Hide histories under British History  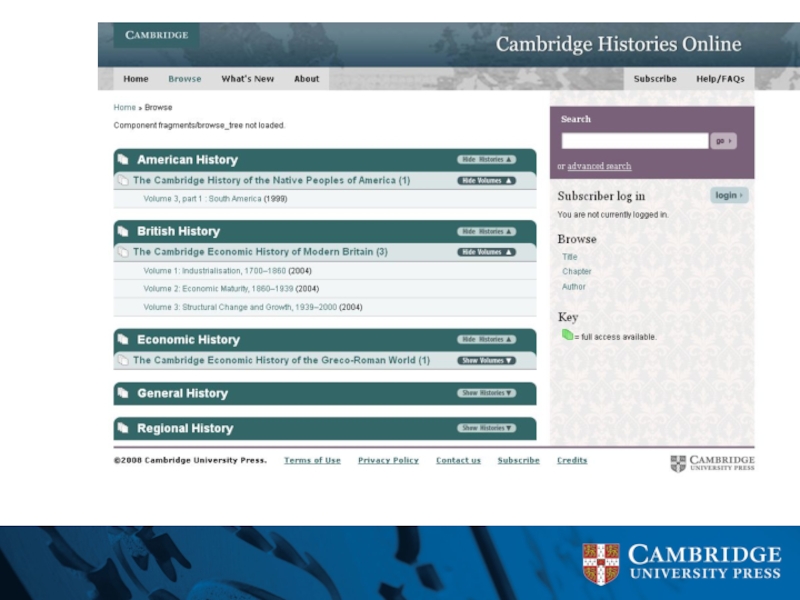pos(486,232)
